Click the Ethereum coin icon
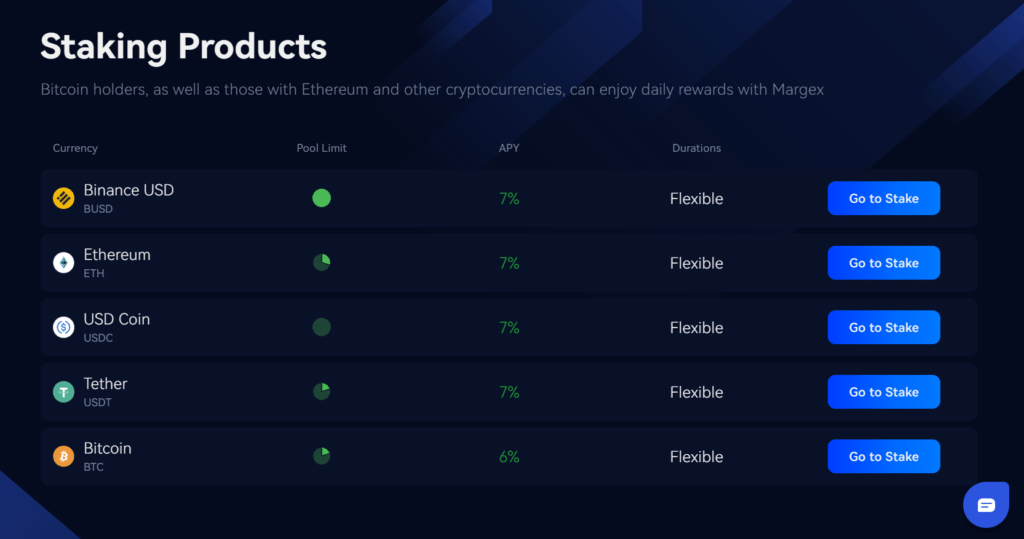Image resolution: width=1024 pixels, height=539 pixels. coord(63,263)
